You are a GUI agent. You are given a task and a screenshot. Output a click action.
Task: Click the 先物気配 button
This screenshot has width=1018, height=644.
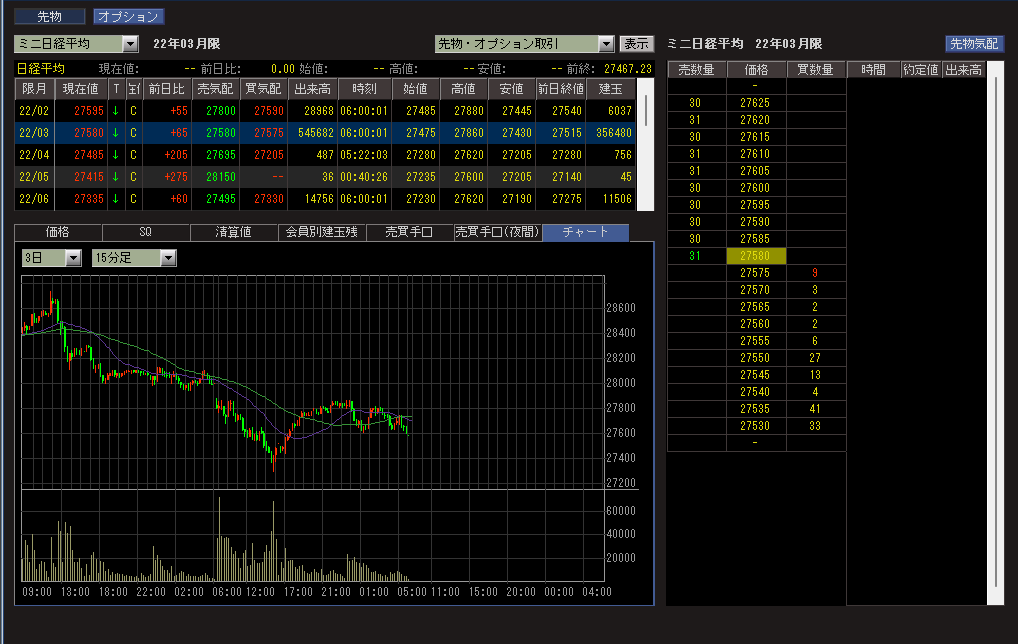coord(974,44)
